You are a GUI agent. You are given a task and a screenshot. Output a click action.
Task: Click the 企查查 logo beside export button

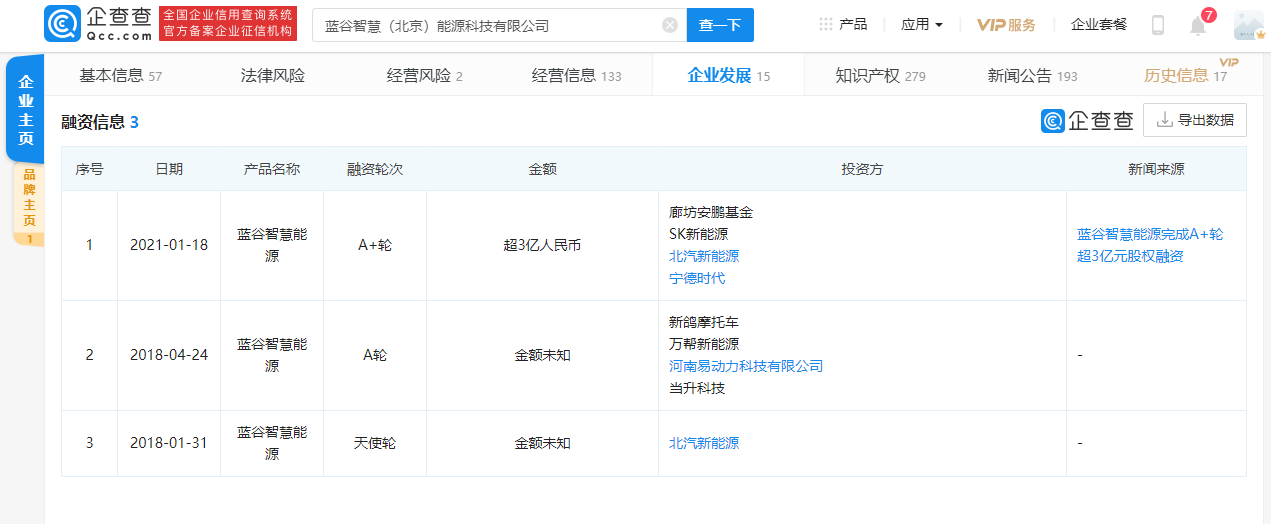tap(1087, 121)
